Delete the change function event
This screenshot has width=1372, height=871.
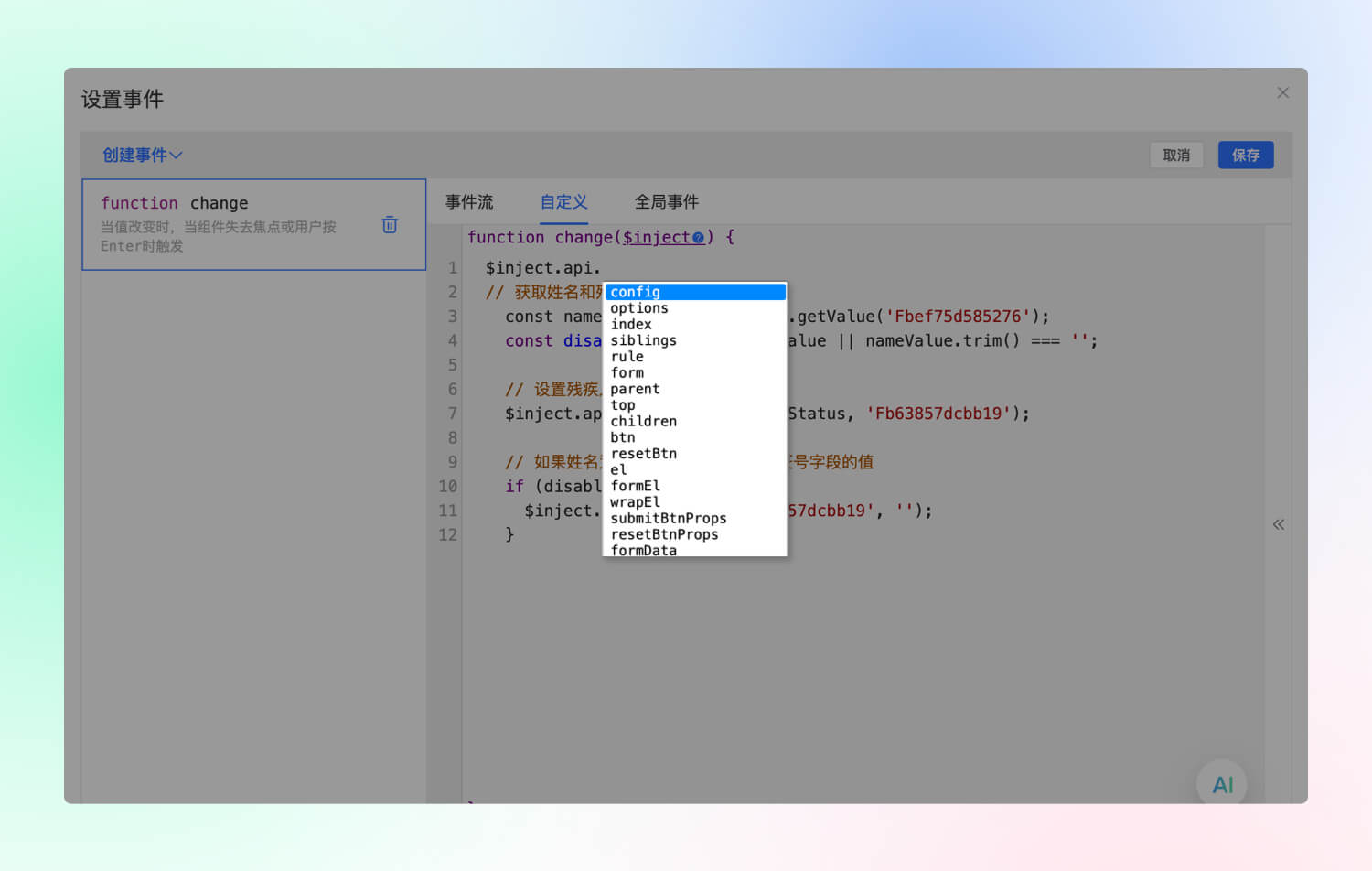(x=390, y=224)
